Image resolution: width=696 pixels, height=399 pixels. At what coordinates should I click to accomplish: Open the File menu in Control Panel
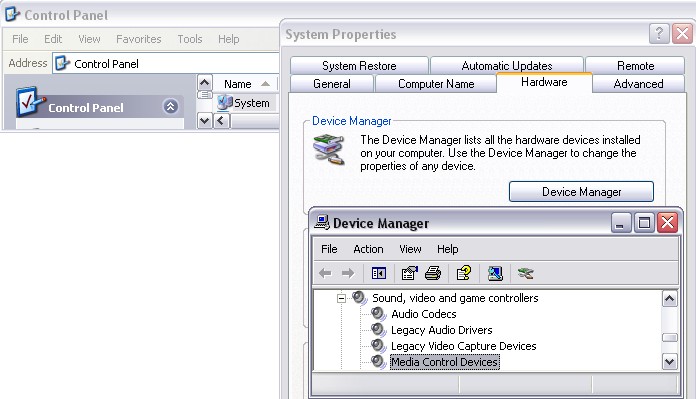tap(20, 39)
